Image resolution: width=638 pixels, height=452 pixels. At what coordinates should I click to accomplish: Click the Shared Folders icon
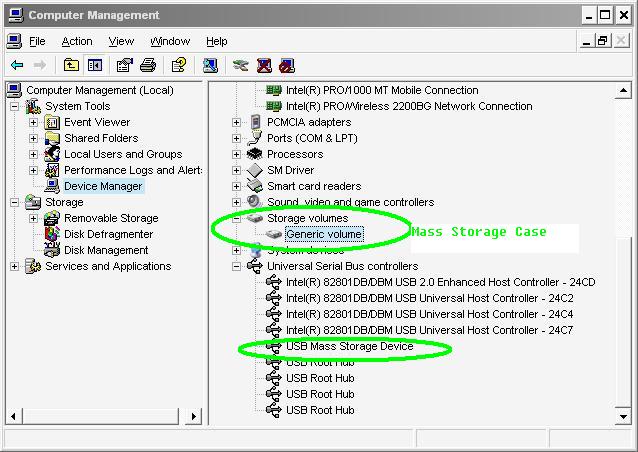click(52, 138)
